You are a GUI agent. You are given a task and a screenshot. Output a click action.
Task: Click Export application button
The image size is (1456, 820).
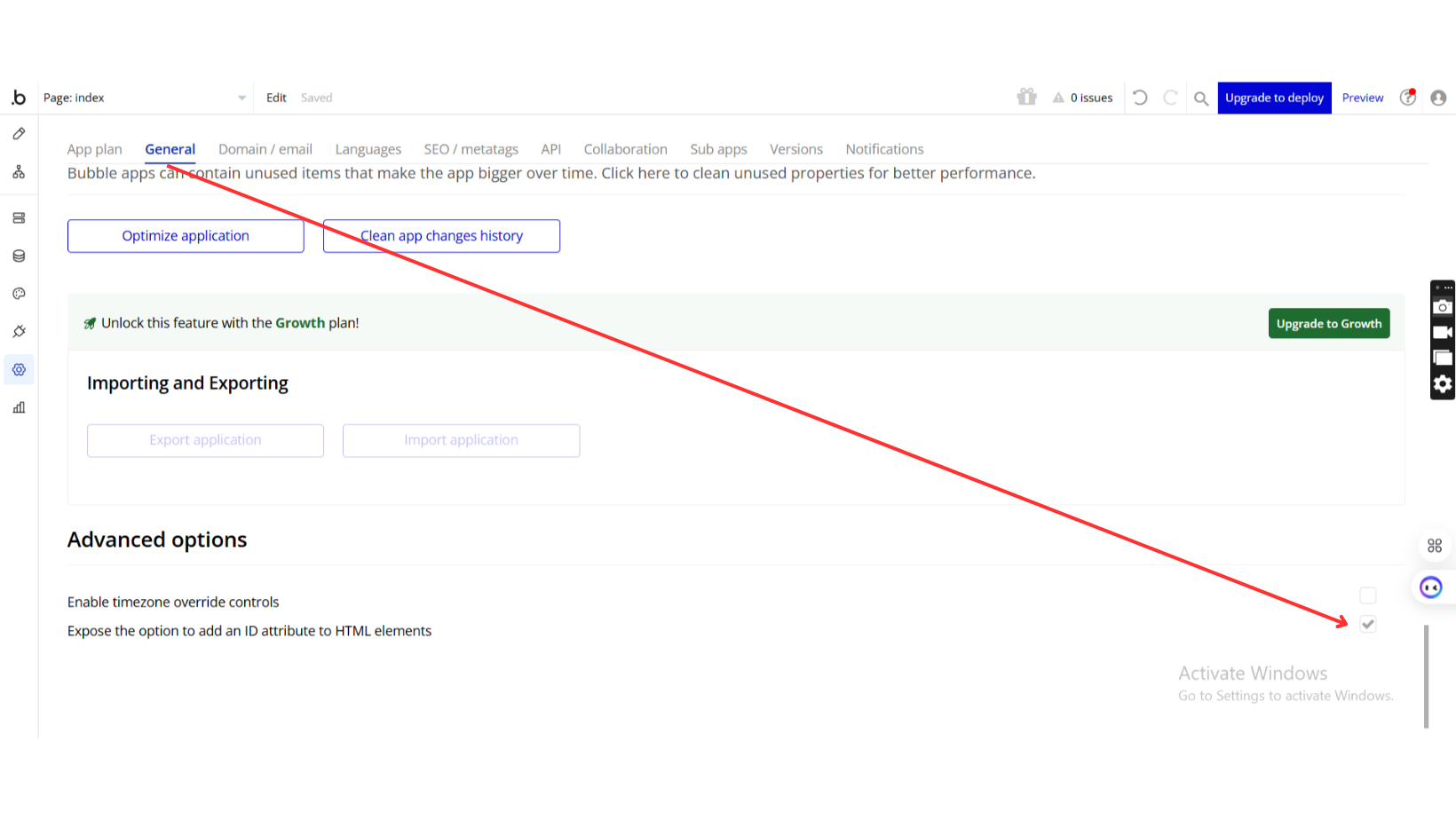coord(205,440)
